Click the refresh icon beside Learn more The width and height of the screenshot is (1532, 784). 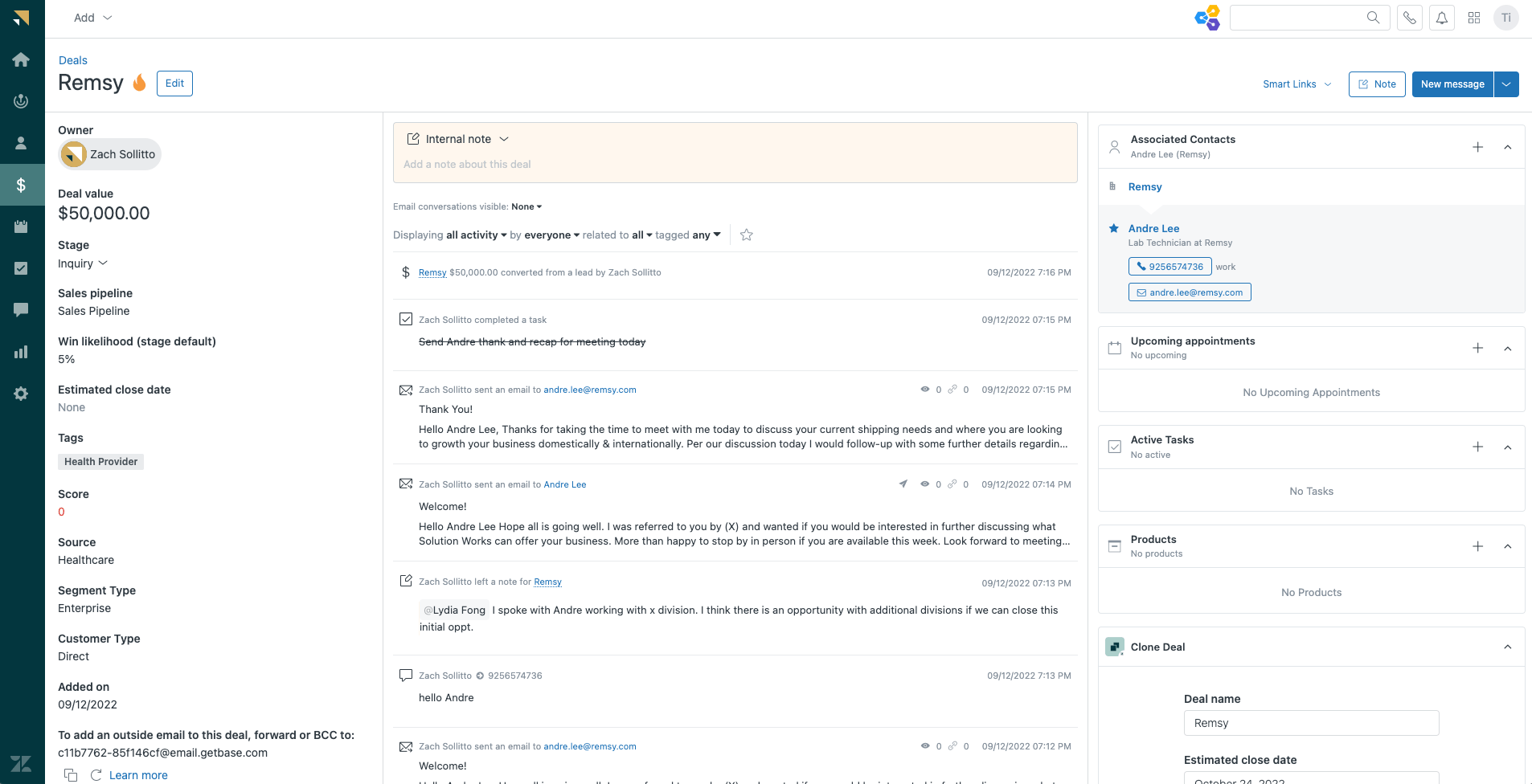[x=96, y=775]
